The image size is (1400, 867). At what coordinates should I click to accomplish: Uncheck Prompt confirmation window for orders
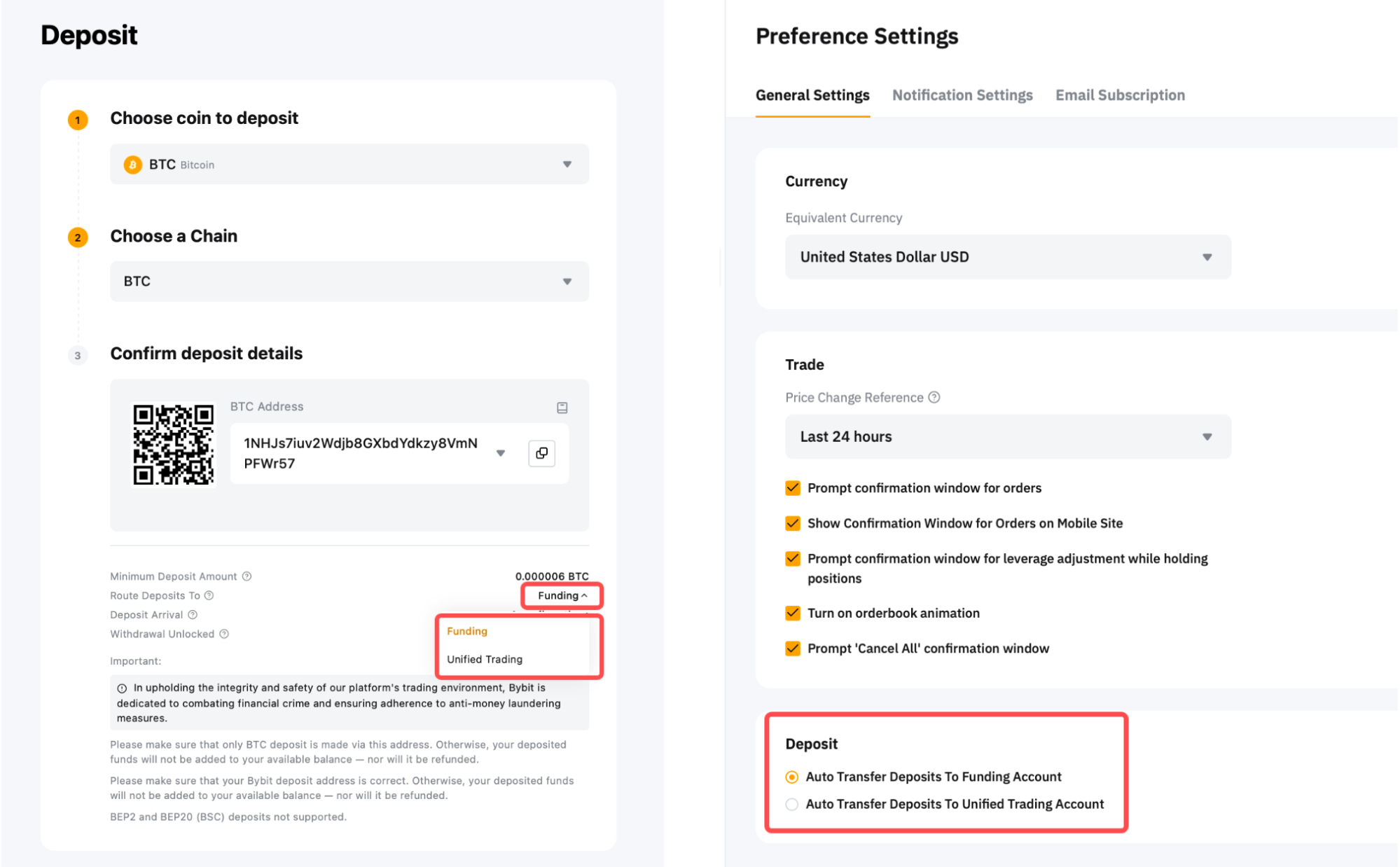(793, 488)
